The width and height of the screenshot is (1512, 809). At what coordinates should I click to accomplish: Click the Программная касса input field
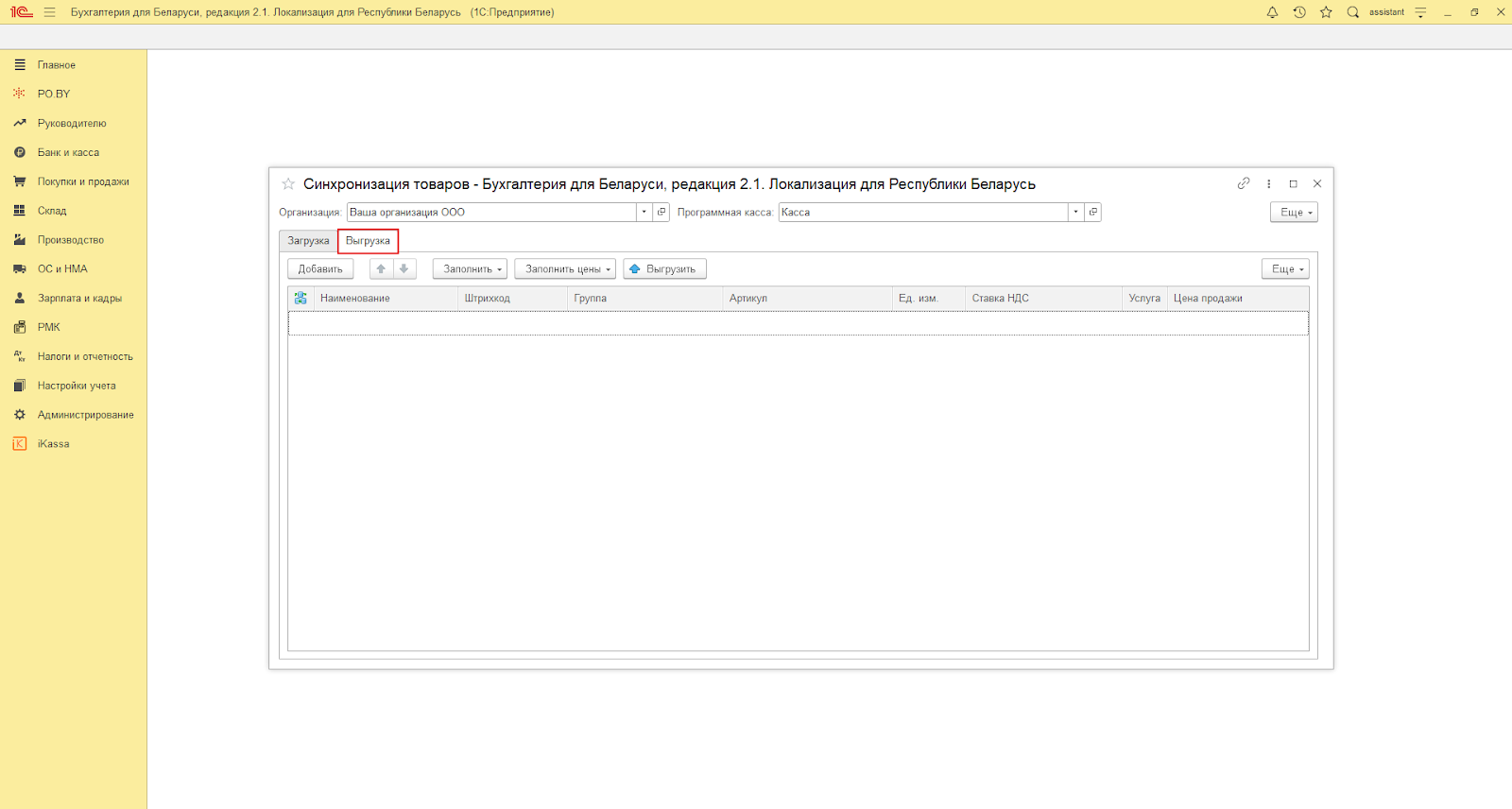(x=923, y=212)
